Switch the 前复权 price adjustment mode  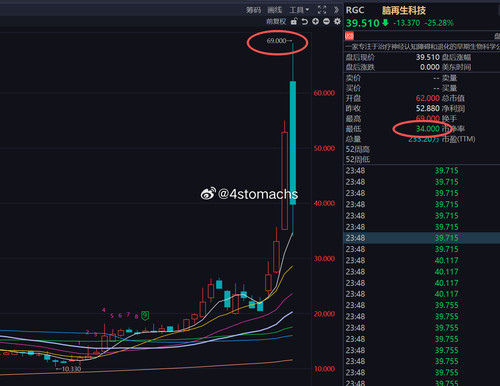click(x=276, y=22)
